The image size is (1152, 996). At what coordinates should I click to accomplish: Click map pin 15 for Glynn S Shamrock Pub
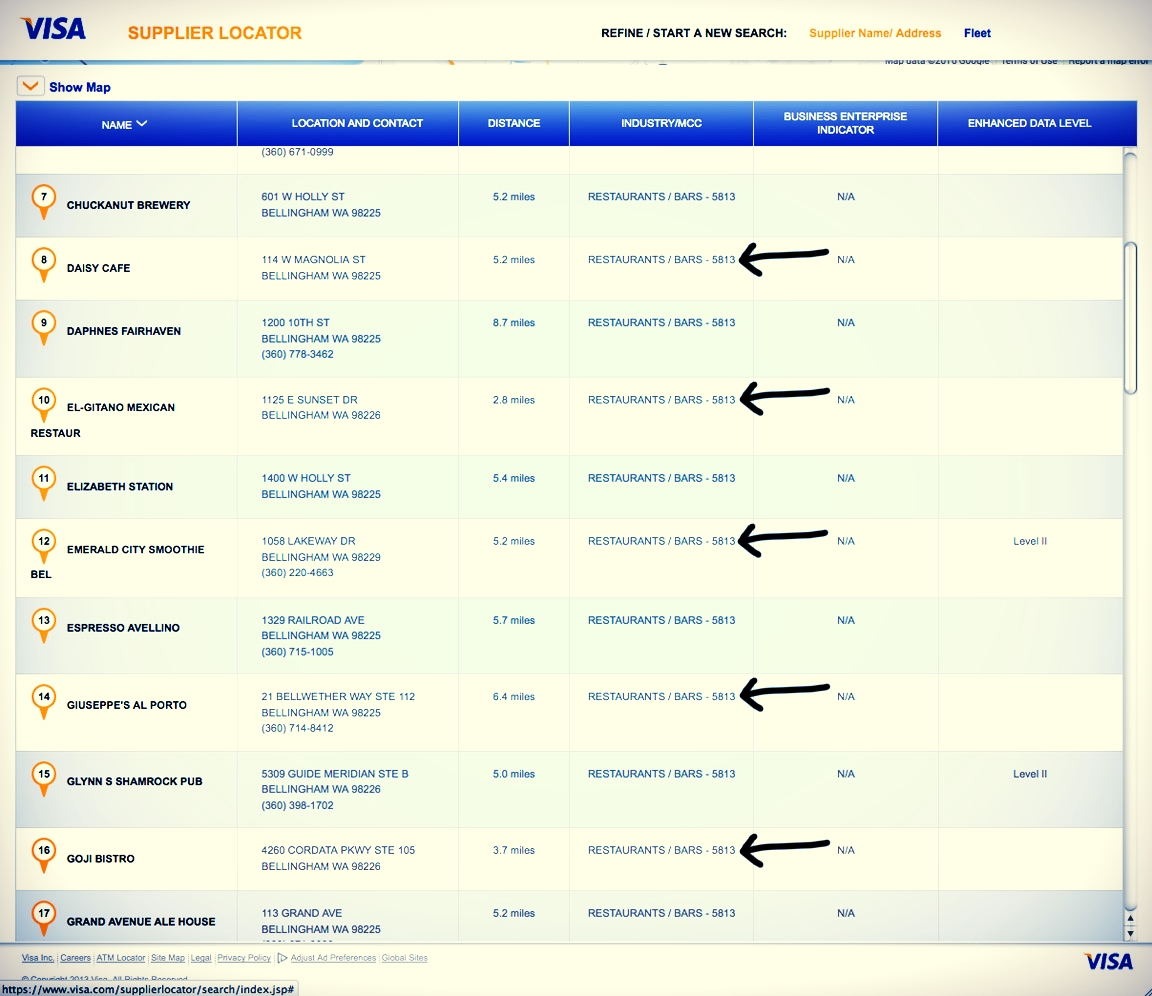(44, 779)
